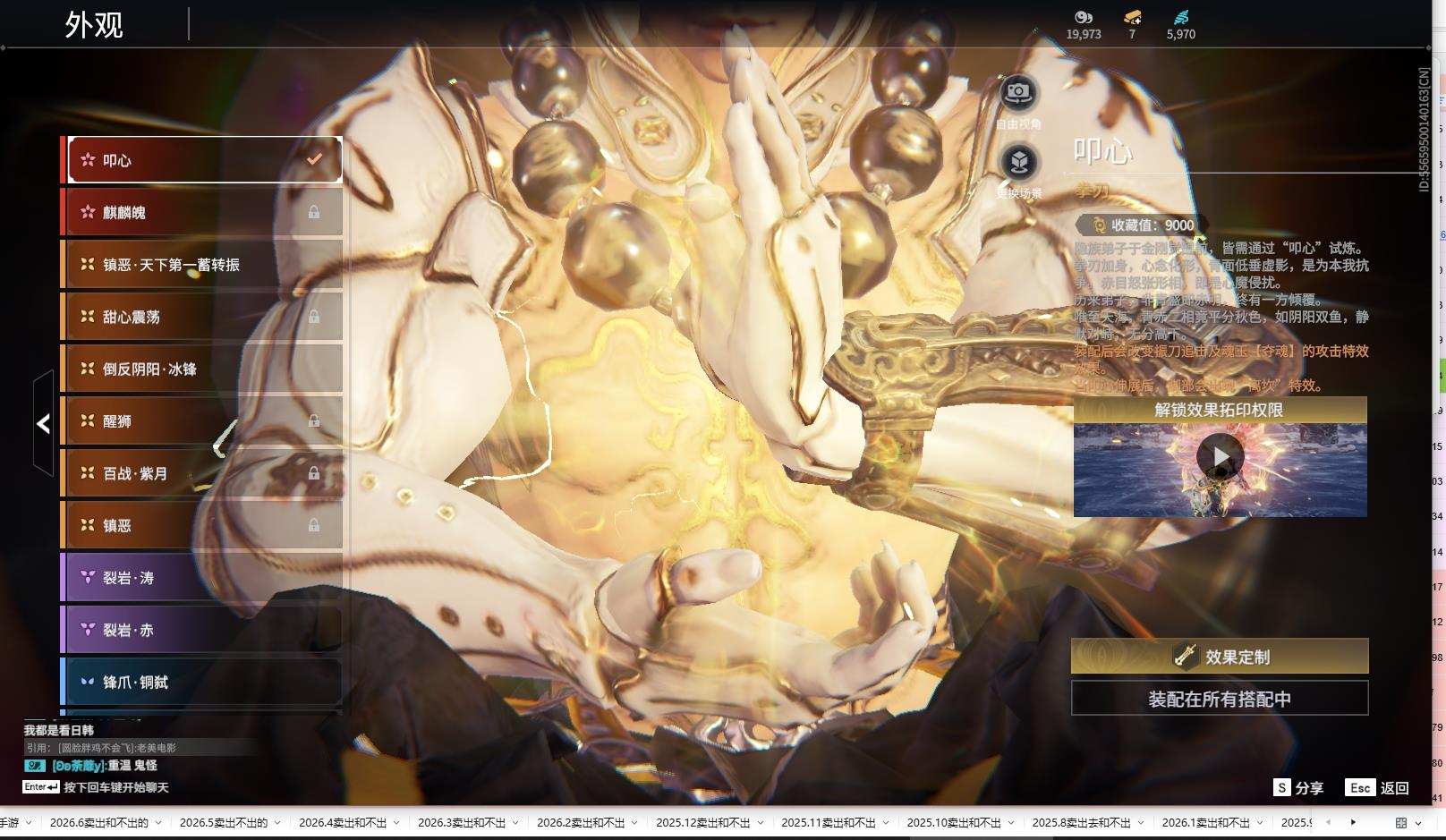Click the pink star rarity icon of 麒麟魄

tap(88, 212)
